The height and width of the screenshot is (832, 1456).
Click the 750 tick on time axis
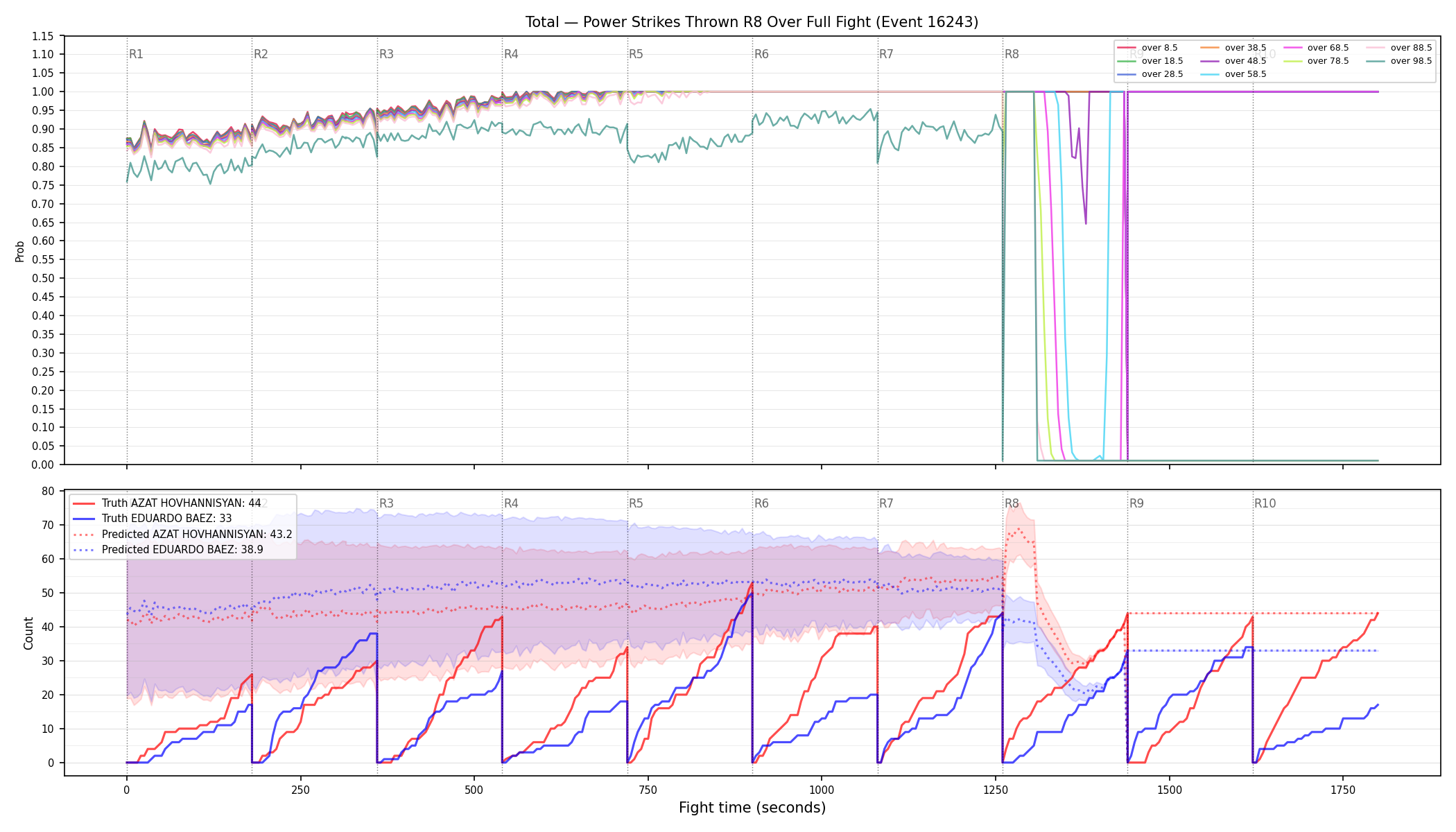648,790
